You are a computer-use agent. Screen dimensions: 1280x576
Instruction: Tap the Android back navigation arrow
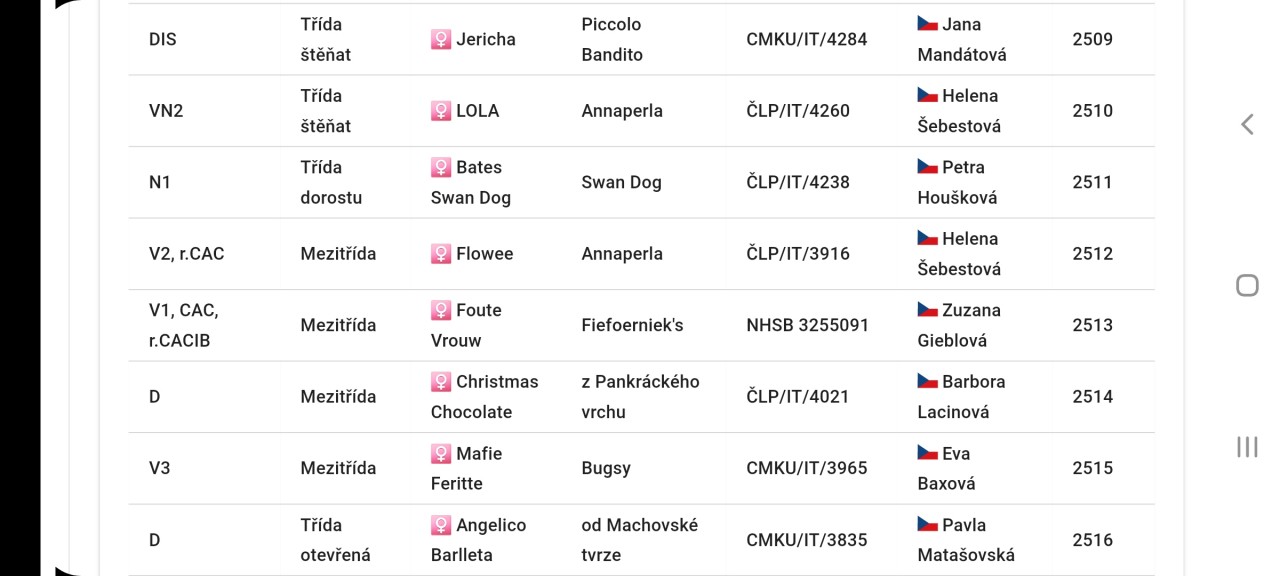[x=1247, y=124]
